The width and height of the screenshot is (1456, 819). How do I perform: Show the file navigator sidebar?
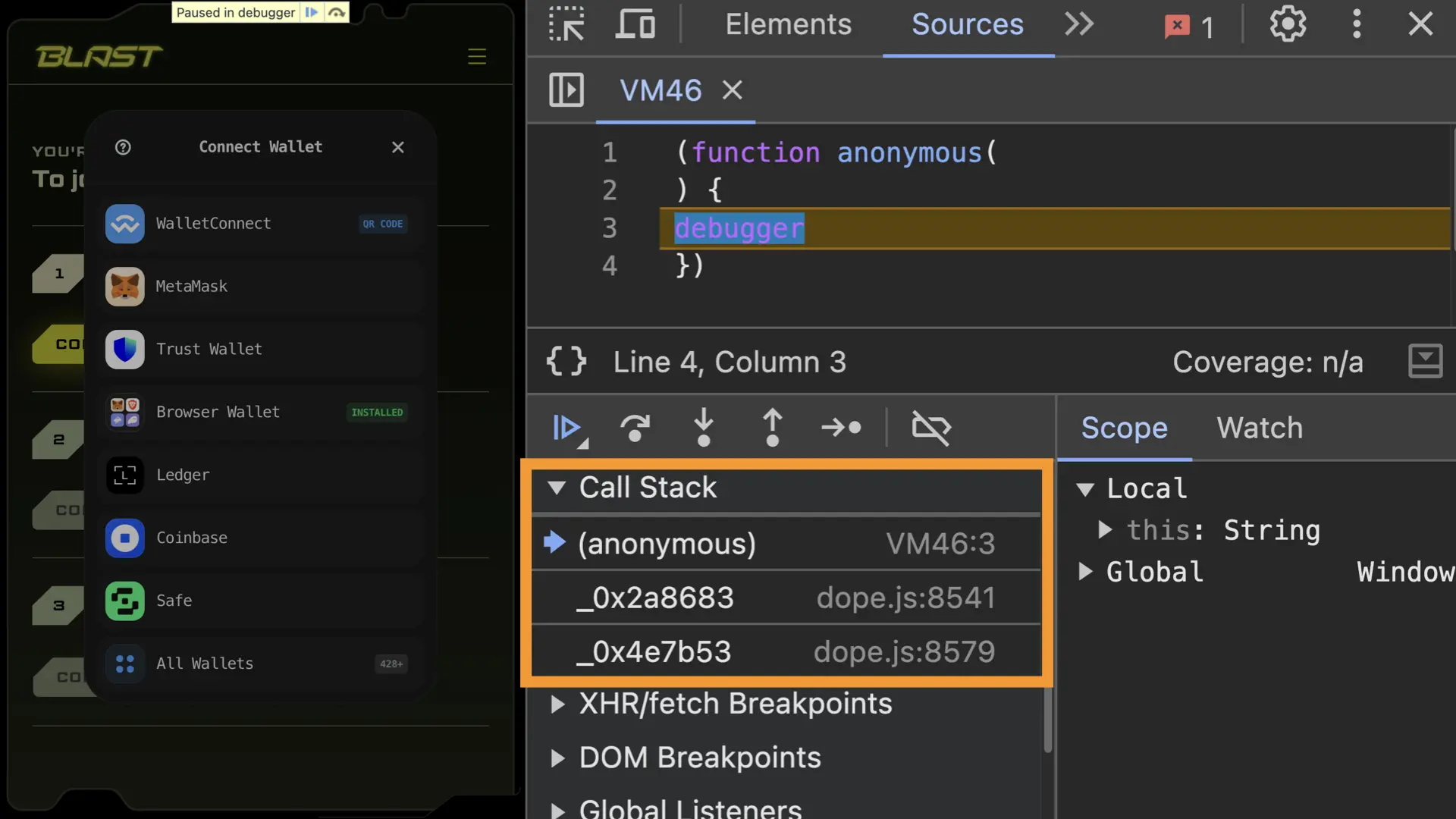coord(566,90)
